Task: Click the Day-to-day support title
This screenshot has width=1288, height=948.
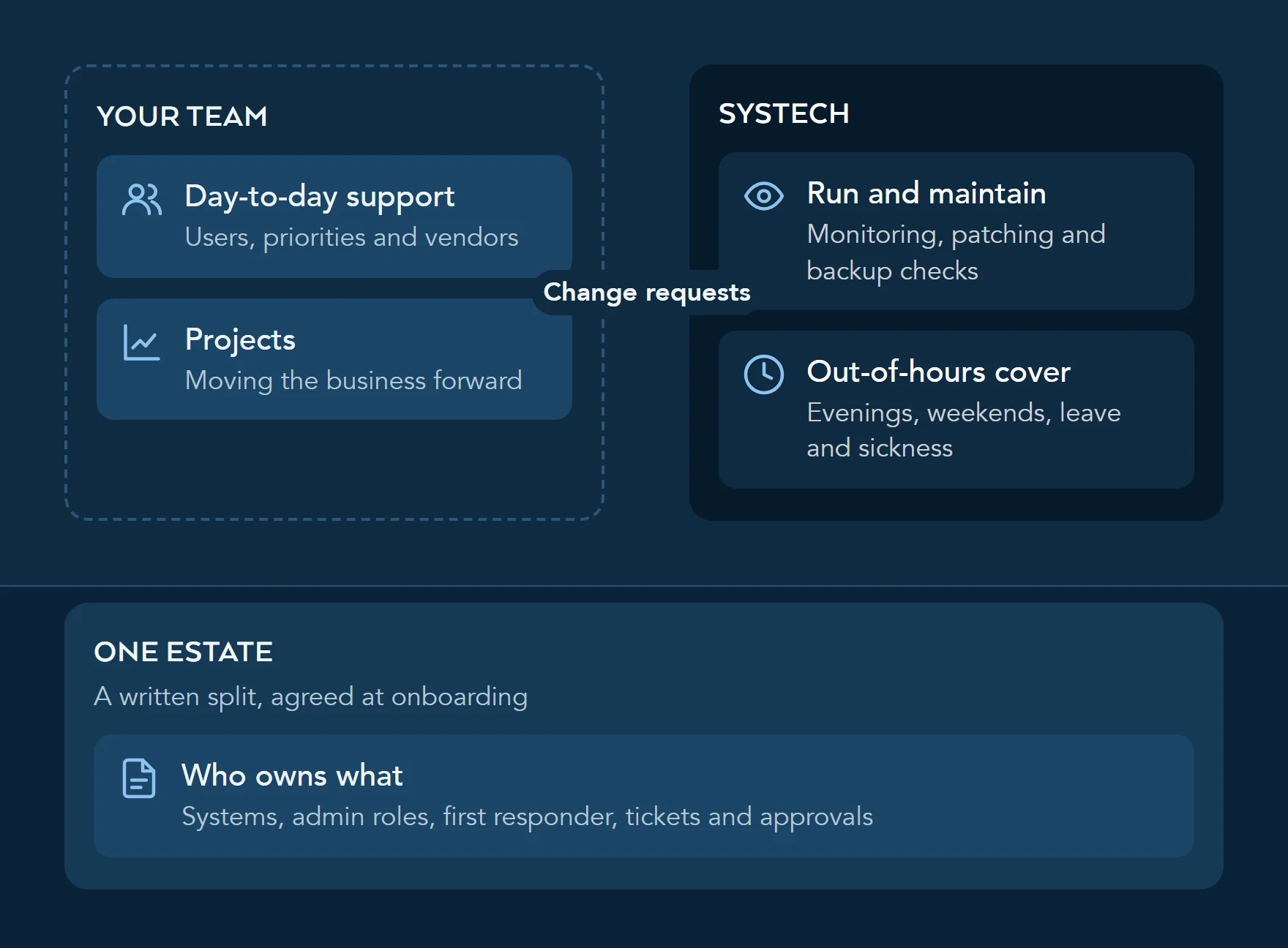Action: pos(320,197)
